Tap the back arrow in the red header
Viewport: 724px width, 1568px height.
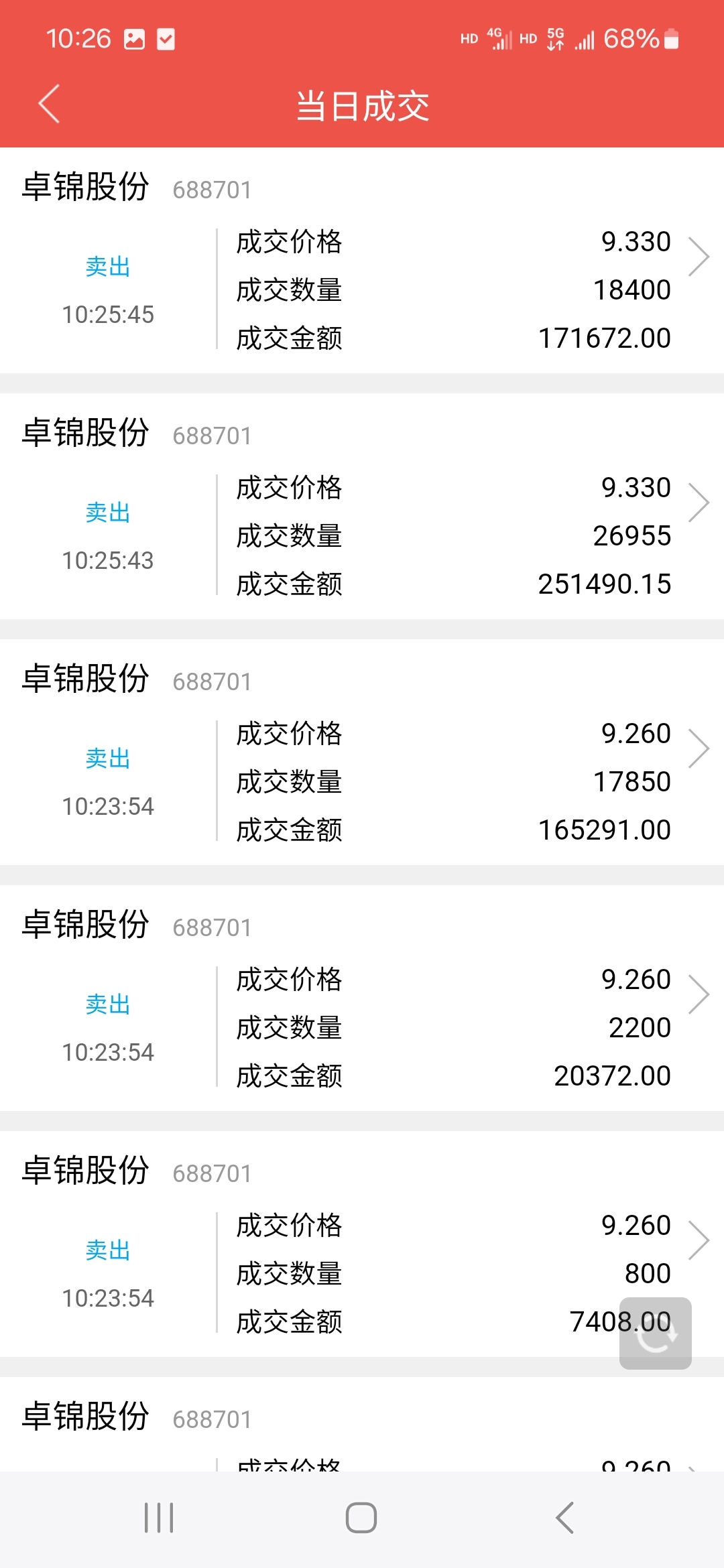click(x=49, y=104)
